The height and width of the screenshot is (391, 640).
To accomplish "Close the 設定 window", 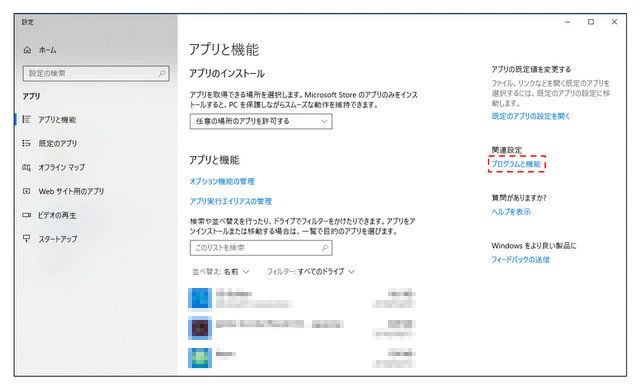I will 614,22.
